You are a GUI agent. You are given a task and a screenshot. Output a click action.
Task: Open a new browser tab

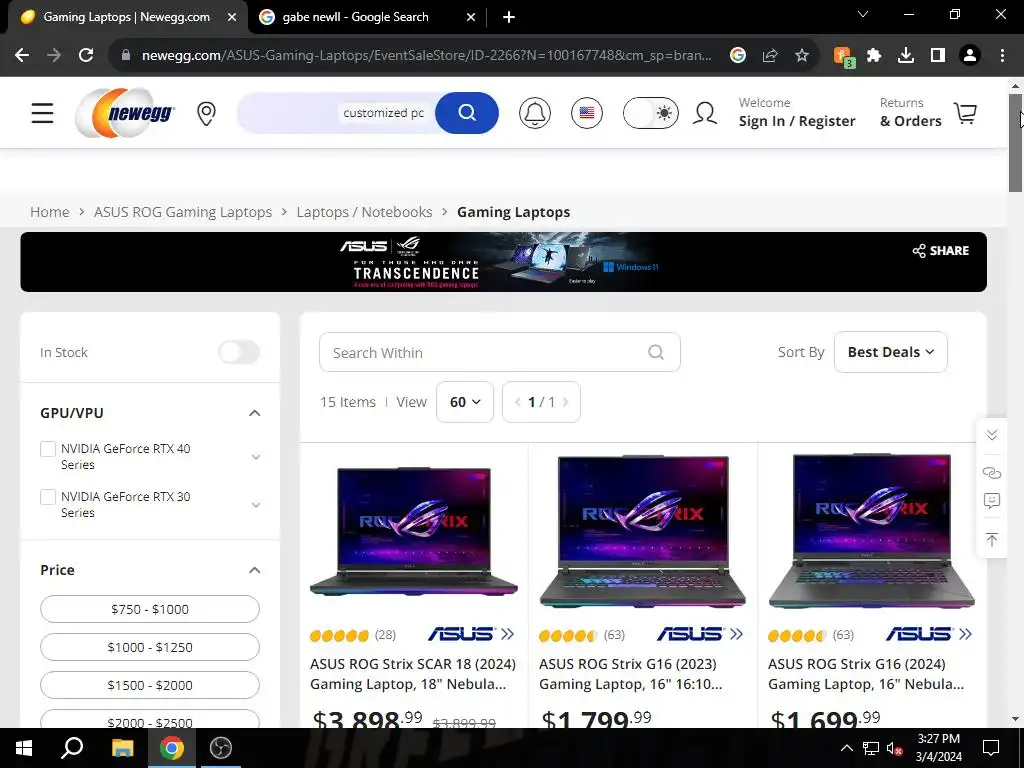point(509,17)
